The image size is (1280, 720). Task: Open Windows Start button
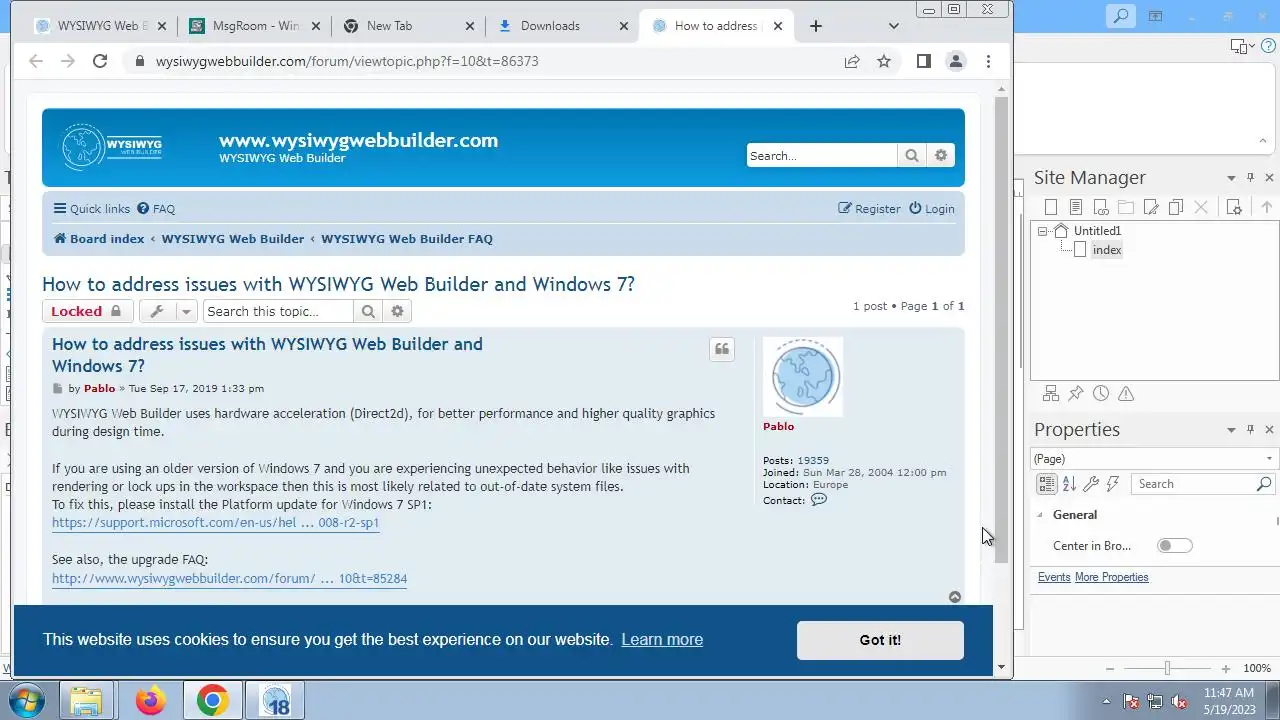(28, 700)
